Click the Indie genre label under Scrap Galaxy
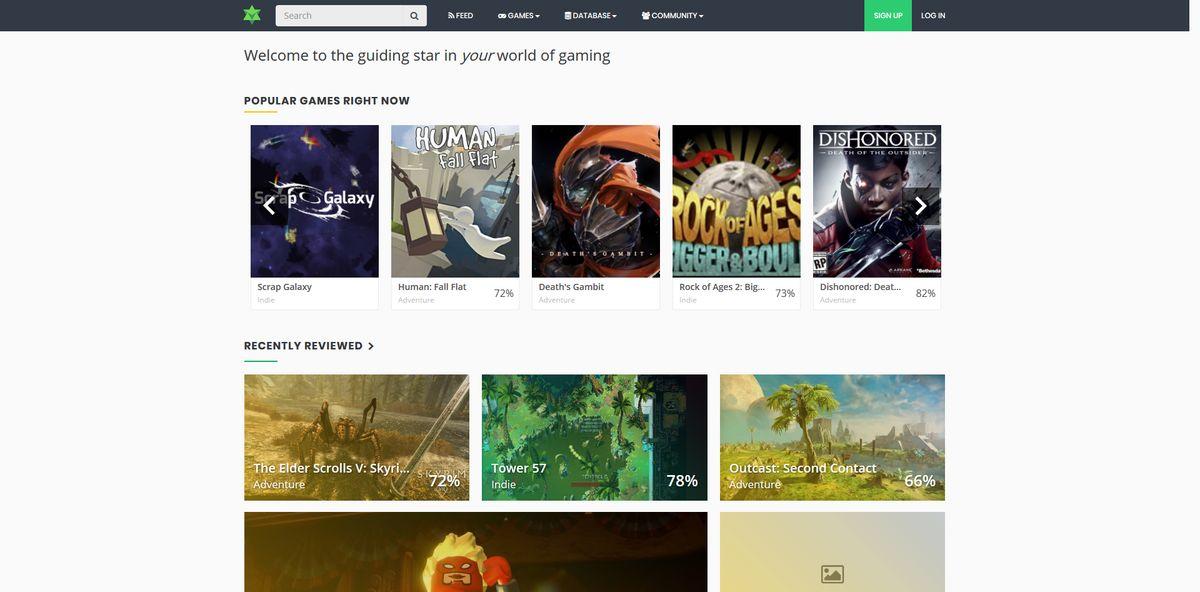The height and width of the screenshot is (592, 1200). [266, 300]
